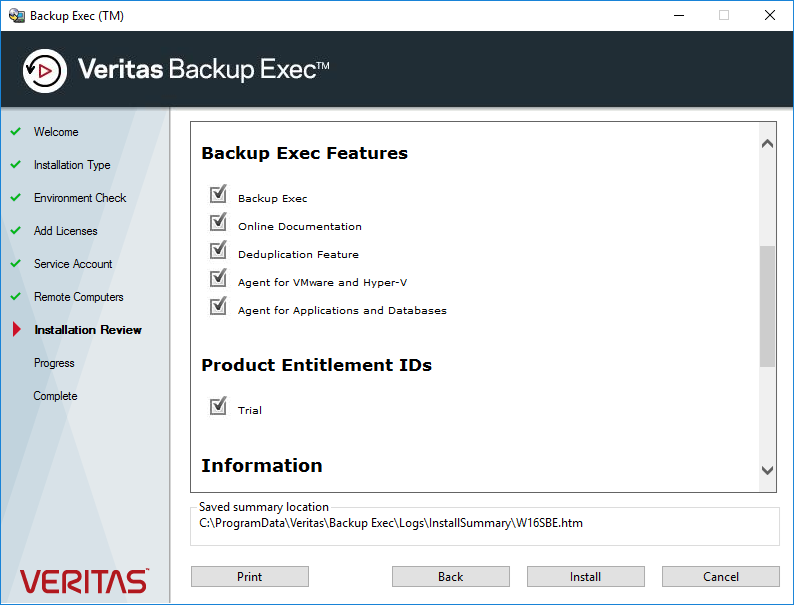
Task: Click the Veritas Backup Exec circular logo
Action: click(x=45, y=71)
